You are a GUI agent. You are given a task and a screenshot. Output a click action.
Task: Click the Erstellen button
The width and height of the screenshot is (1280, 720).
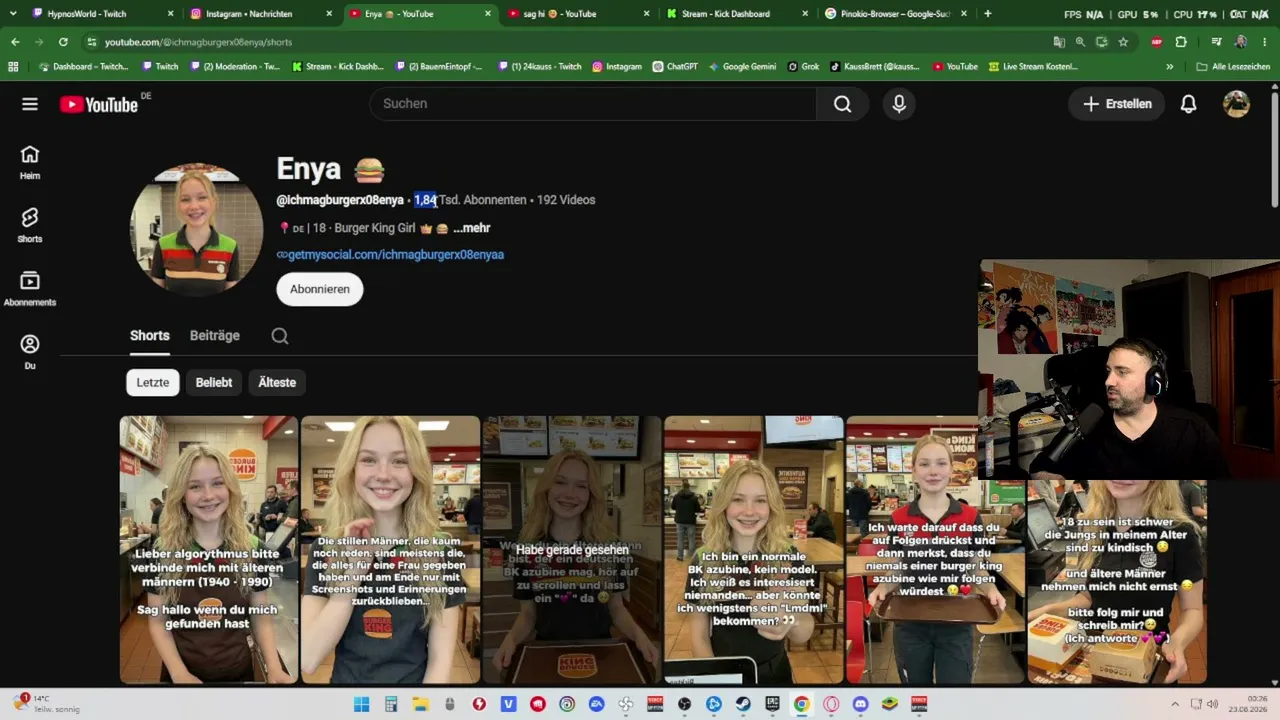click(1117, 104)
